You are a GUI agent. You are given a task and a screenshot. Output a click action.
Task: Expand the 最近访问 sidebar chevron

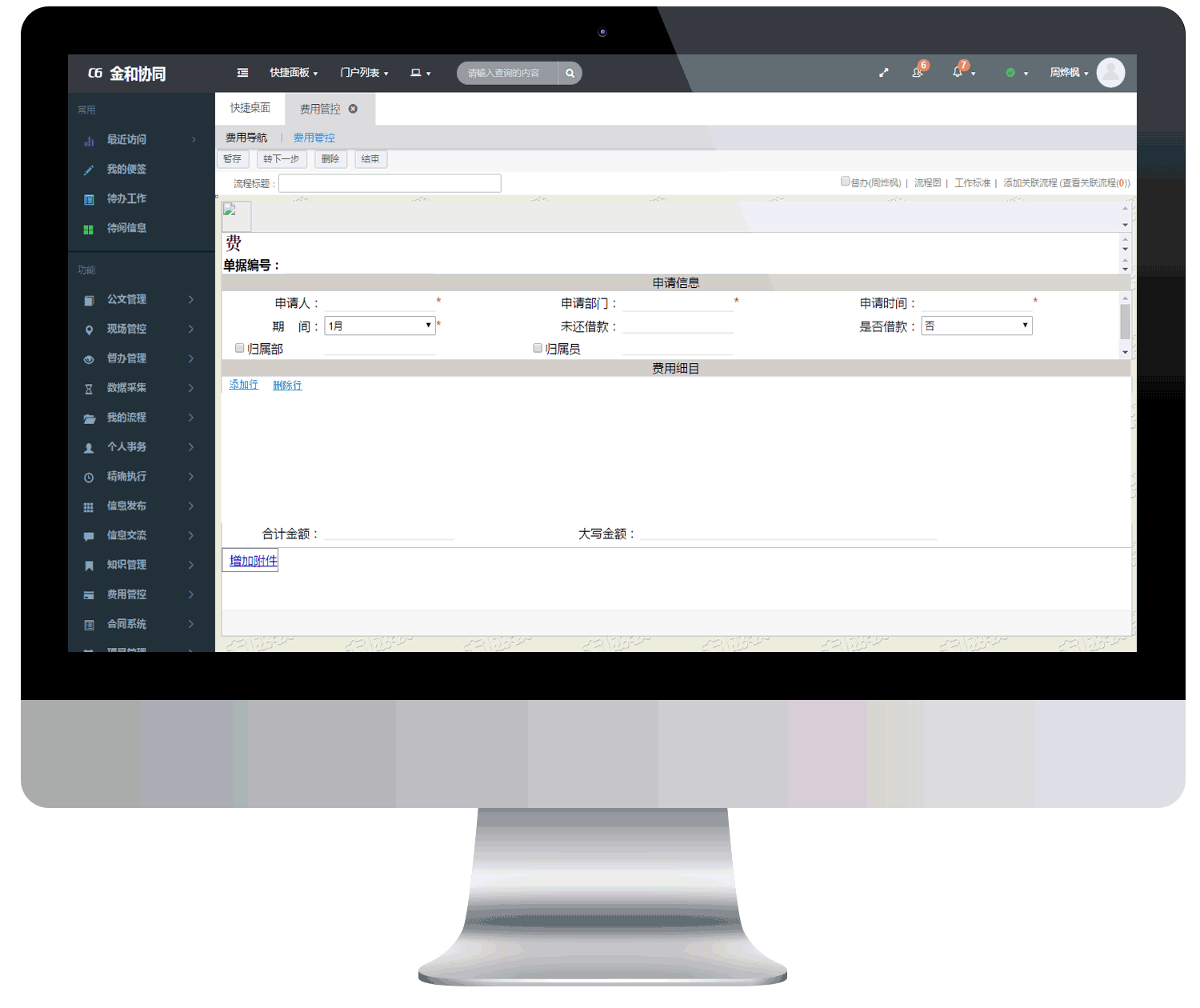pos(194,140)
